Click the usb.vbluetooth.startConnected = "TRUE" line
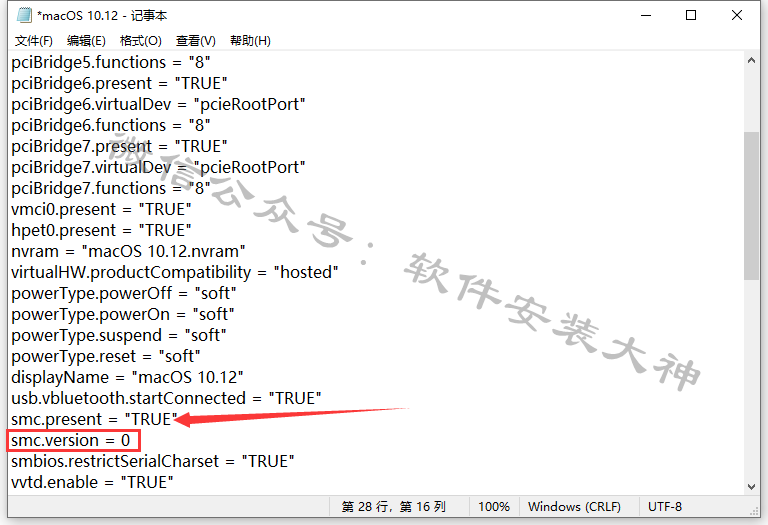The width and height of the screenshot is (768, 525). (167, 399)
